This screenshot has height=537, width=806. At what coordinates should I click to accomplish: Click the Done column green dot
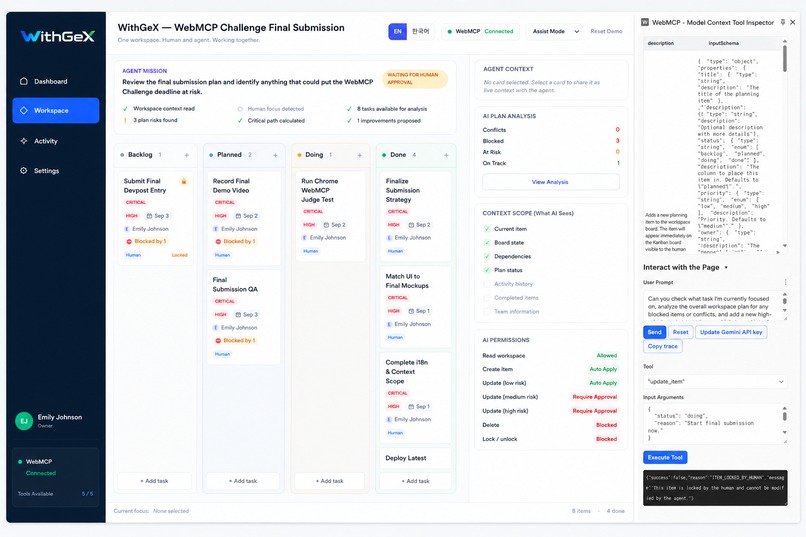(x=384, y=155)
